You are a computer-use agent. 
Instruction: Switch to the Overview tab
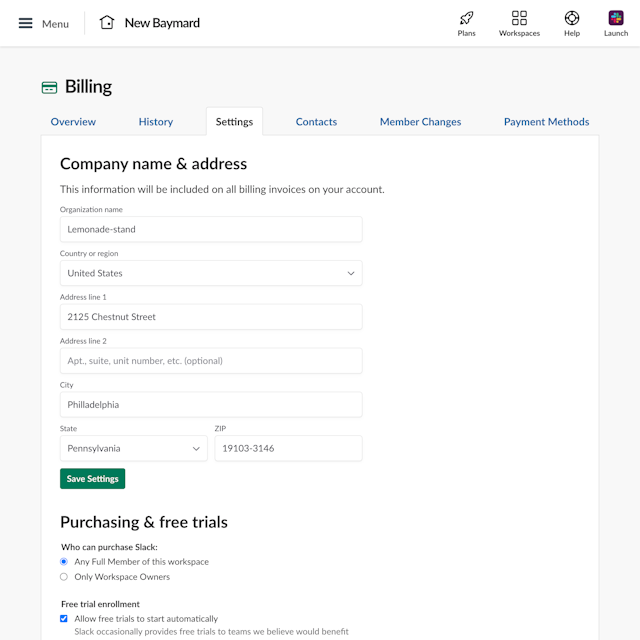(73, 122)
